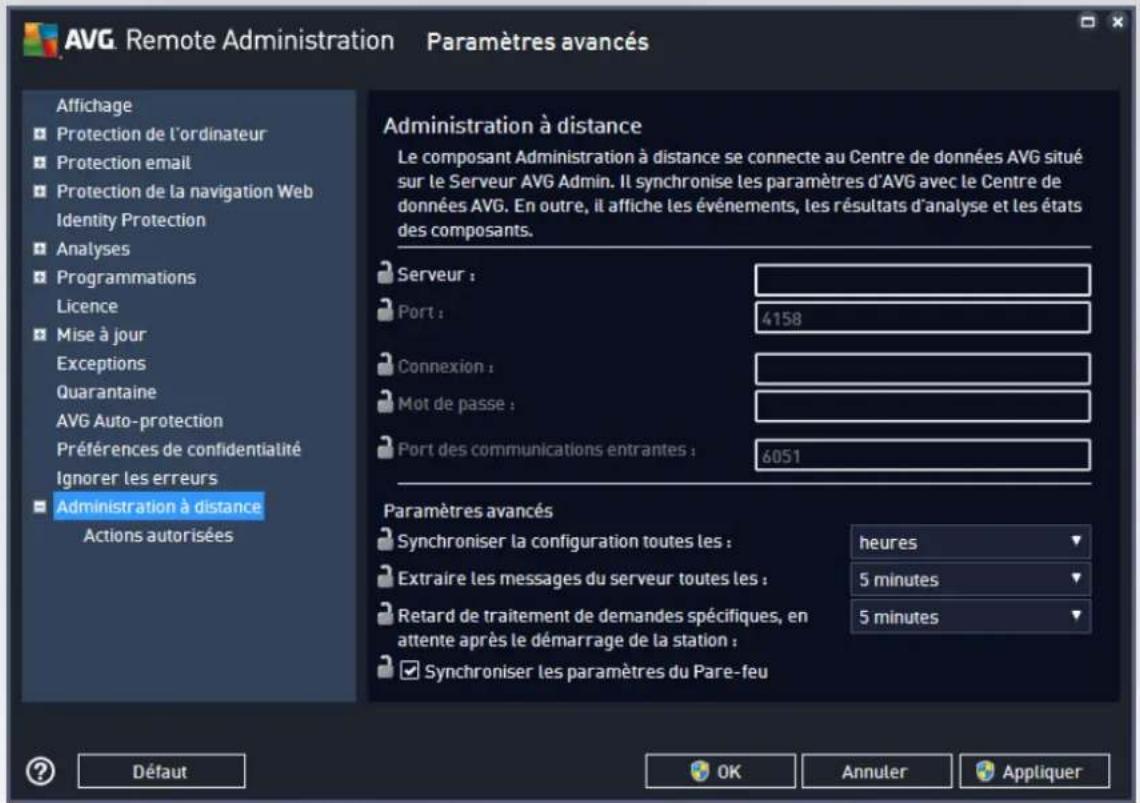Select Ignorer les erreurs item

137,478
